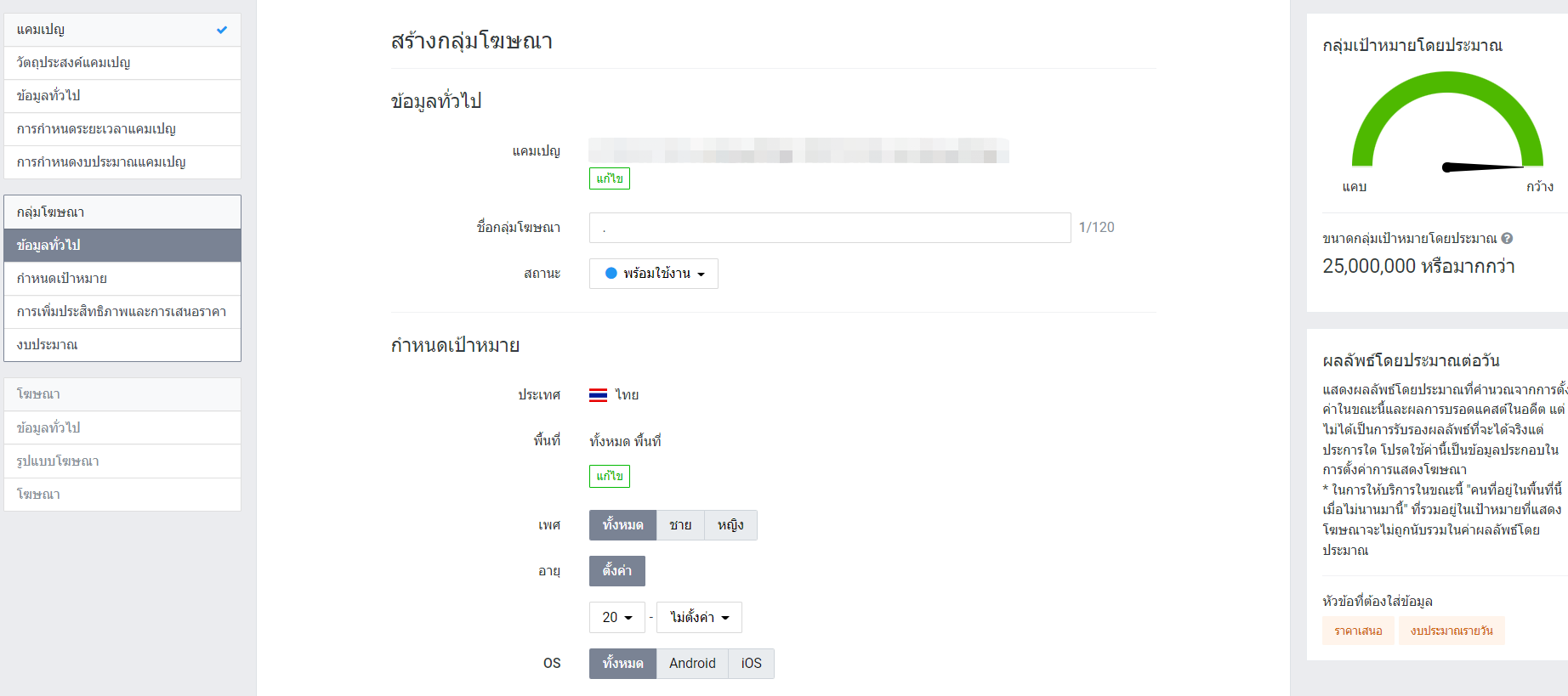Viewport: 1568px width, 696px height.
Task: Select Android as target OS
Action: pos(692,664)
